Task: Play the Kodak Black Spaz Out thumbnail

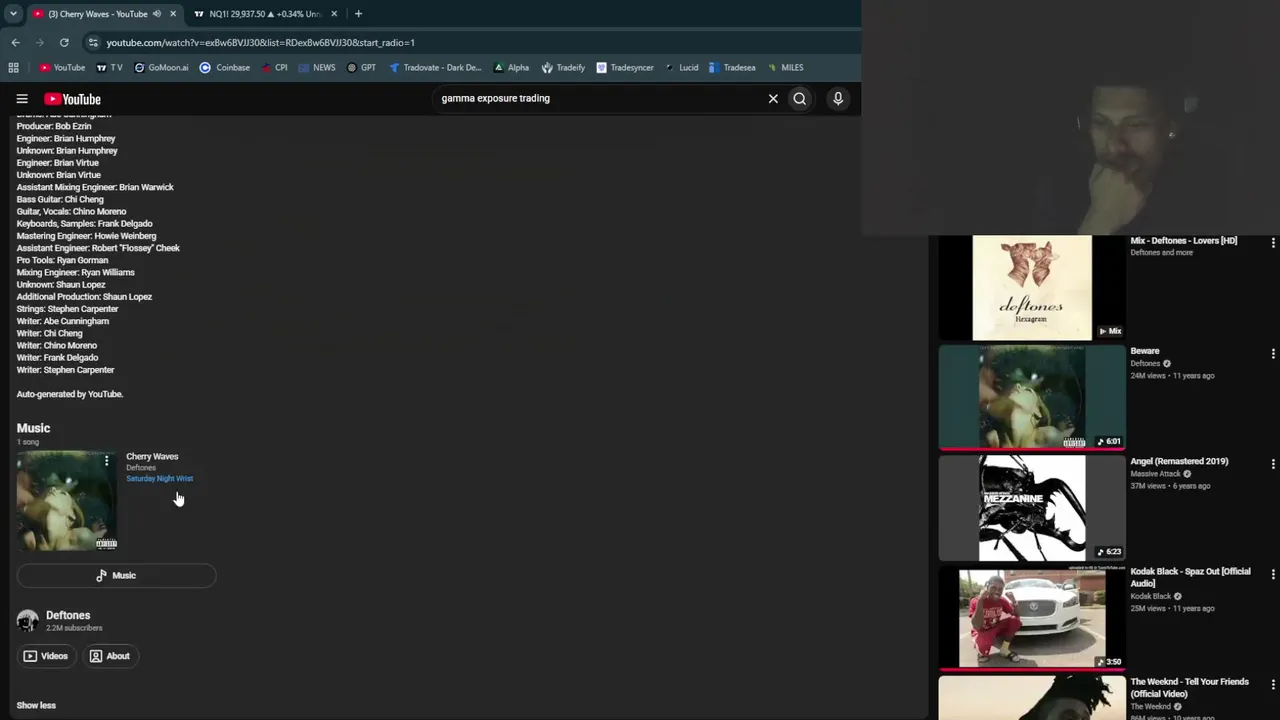Action: 1032,618
